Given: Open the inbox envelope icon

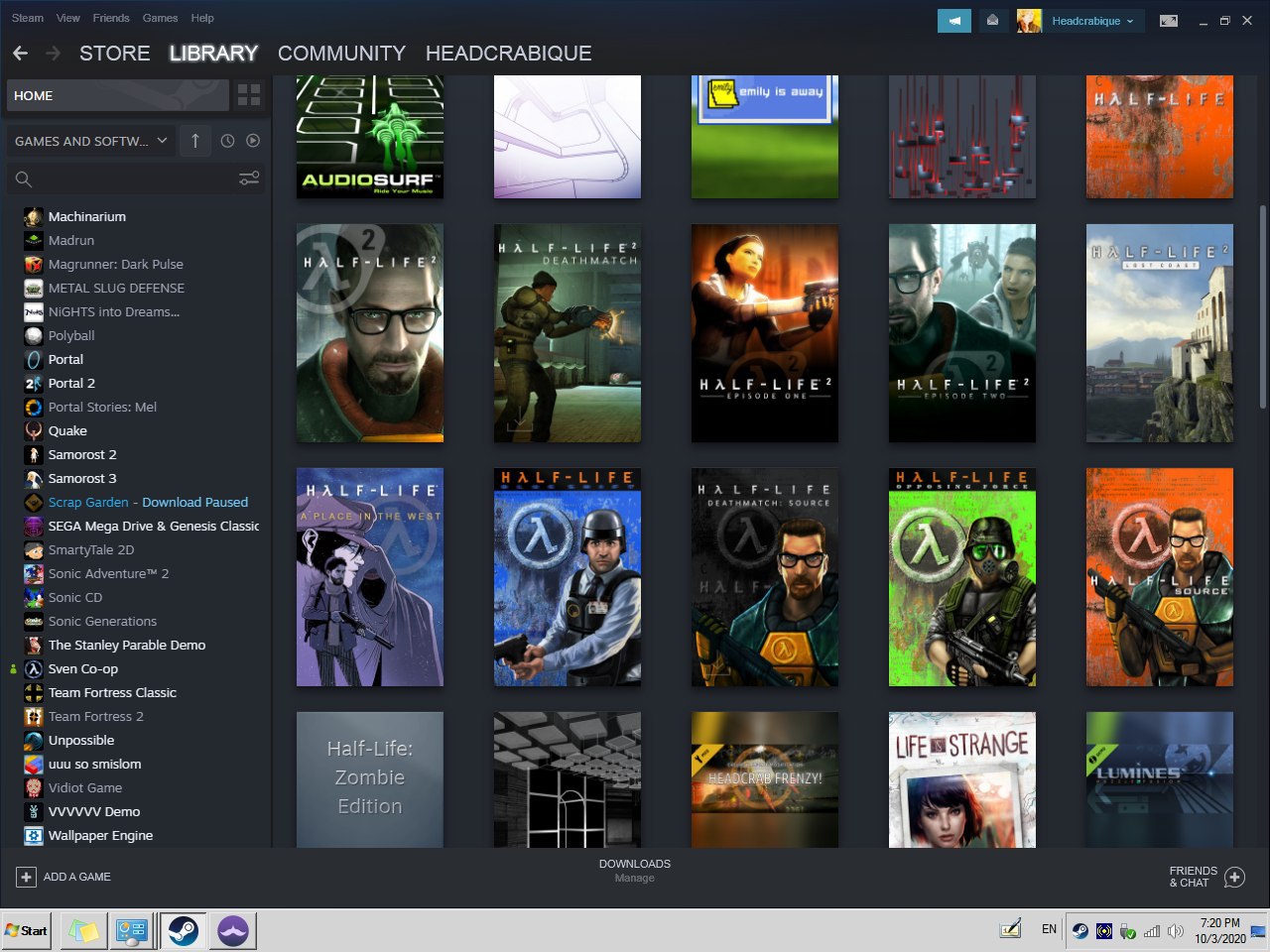Looking at the screenshot, I should pos(992,21).
